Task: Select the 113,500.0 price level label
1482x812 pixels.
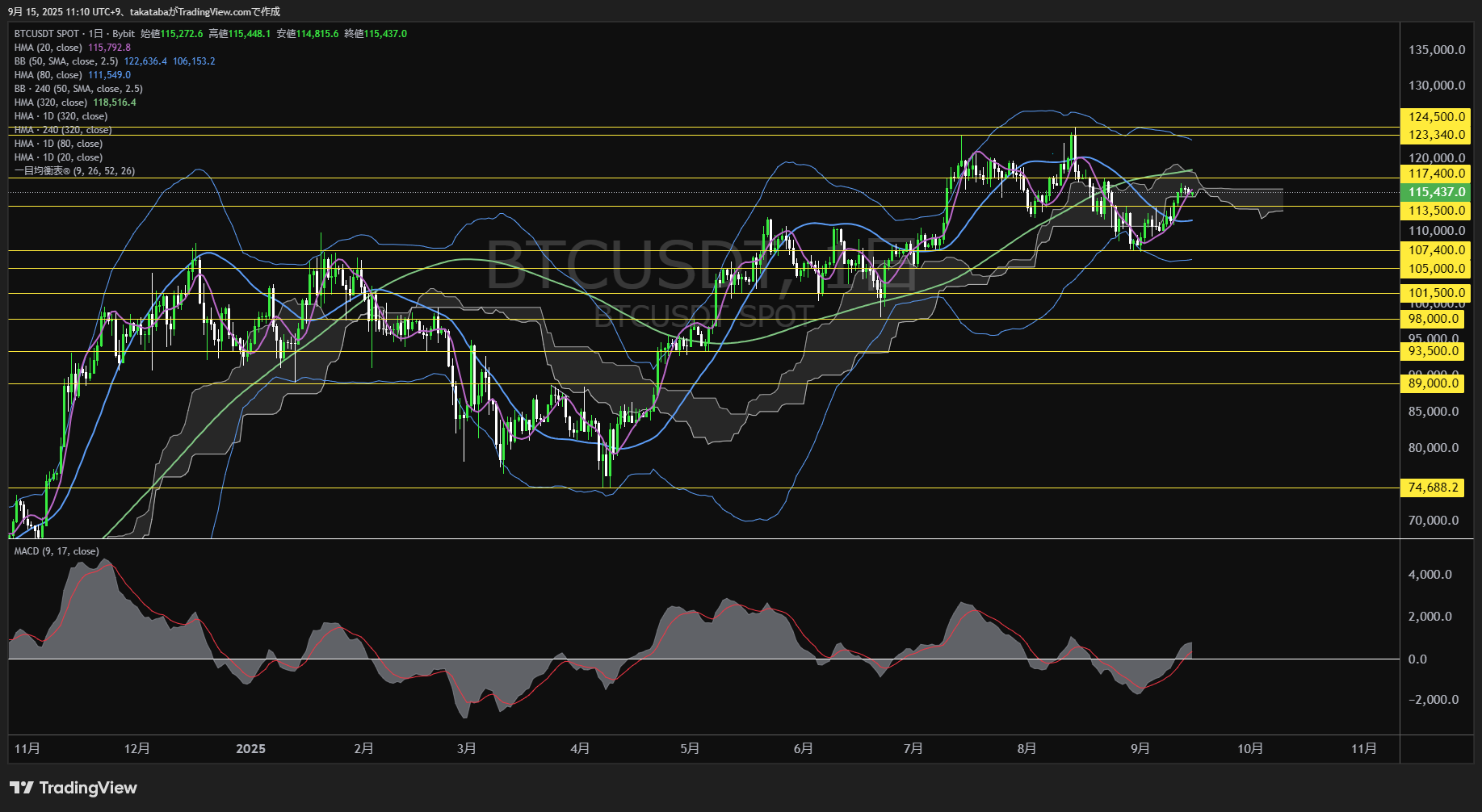Action: coord(1436,211)
